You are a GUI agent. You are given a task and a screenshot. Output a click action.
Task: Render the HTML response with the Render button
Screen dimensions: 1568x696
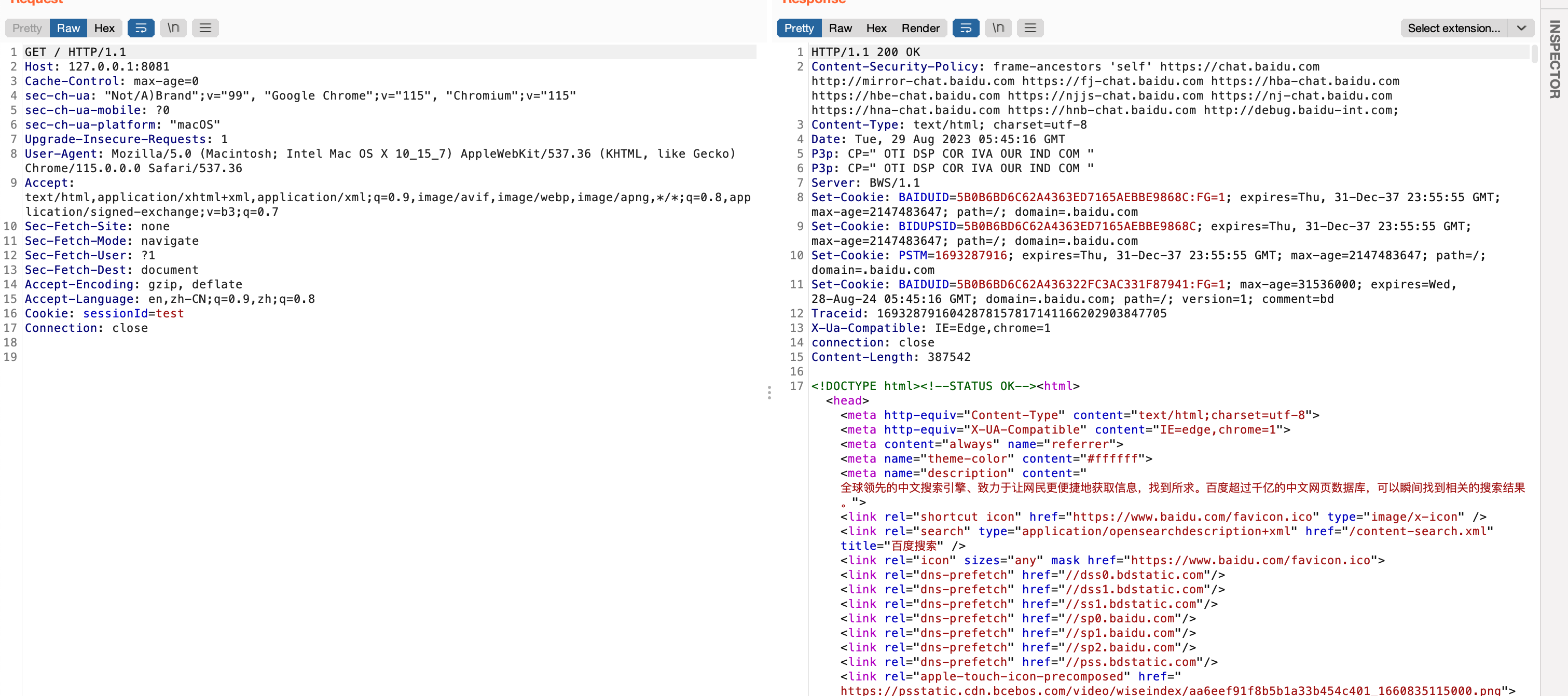point(920,28)
